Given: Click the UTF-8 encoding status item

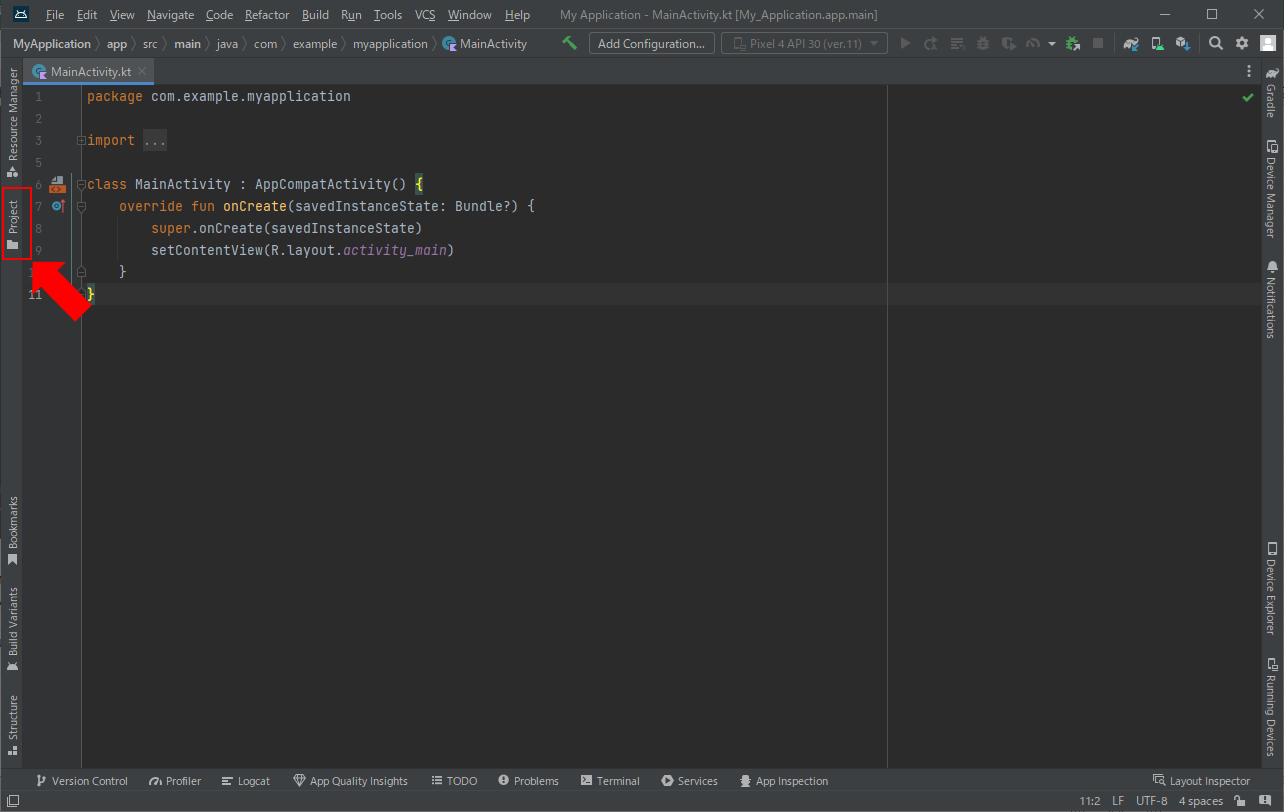Looking at the screenshot, I should click(x=1151, y=801).
